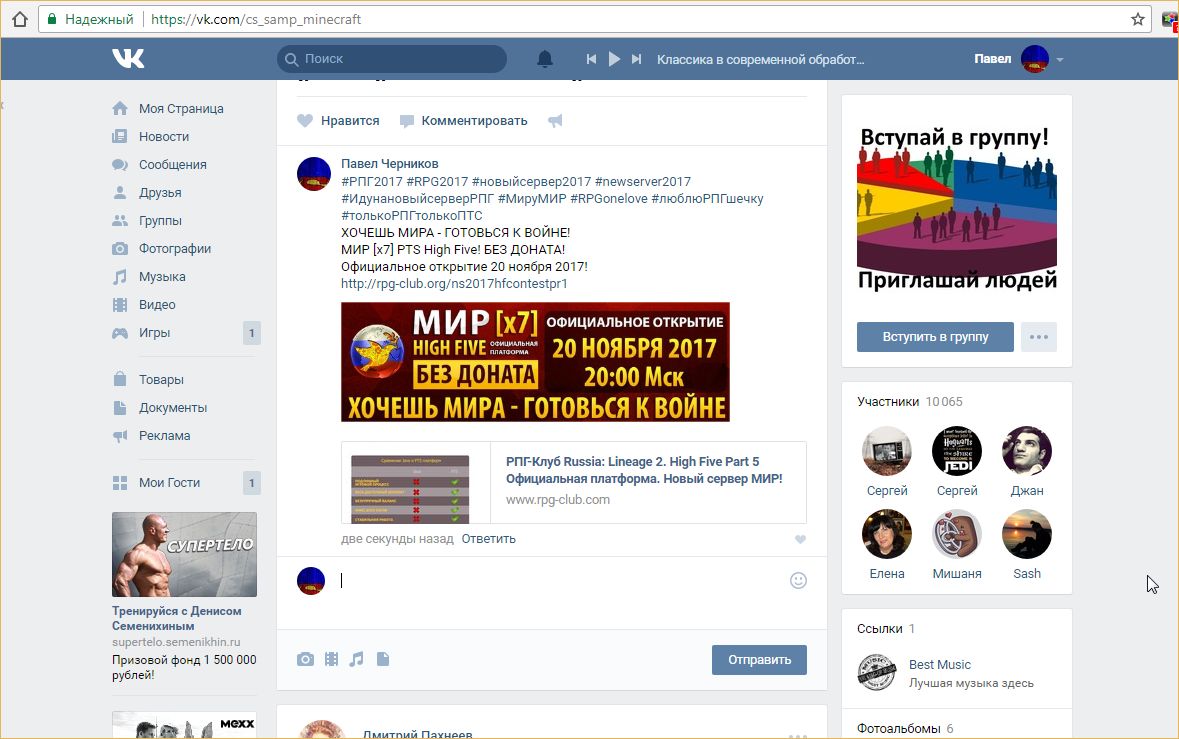Like the comment with small heart

[800, 539]
